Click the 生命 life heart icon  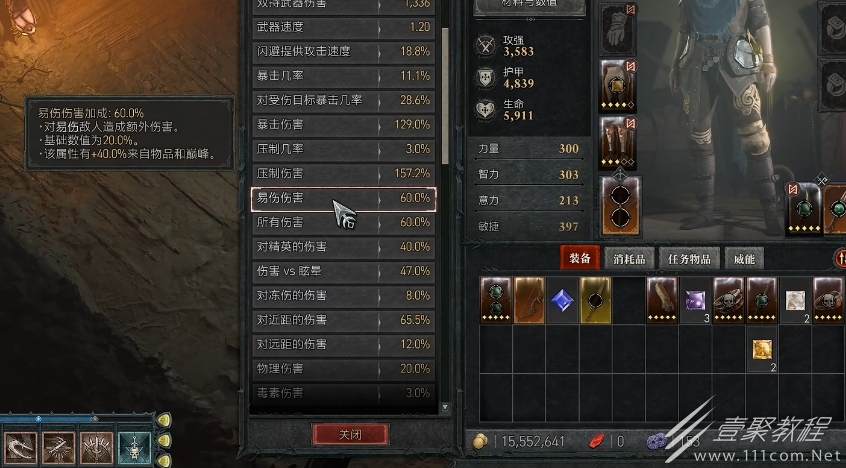(485, 110)
